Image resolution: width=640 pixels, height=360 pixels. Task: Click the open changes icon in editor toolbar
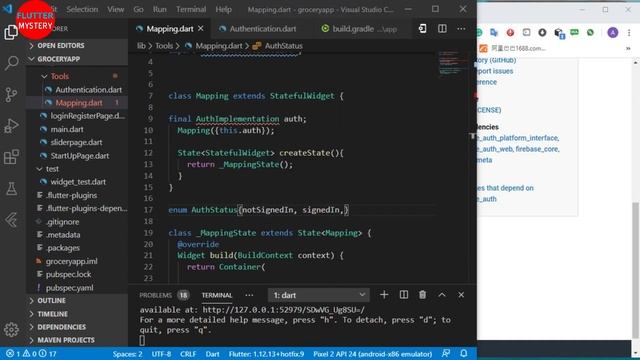click(x=422, y=29)
